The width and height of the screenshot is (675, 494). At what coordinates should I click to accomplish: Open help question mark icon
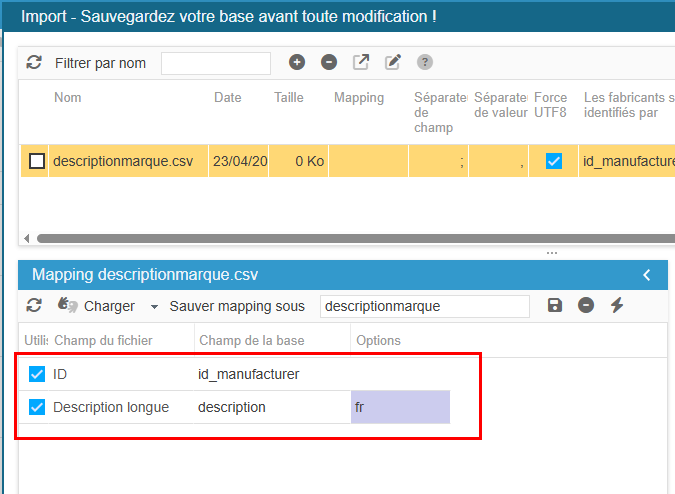tap(425, 62)
